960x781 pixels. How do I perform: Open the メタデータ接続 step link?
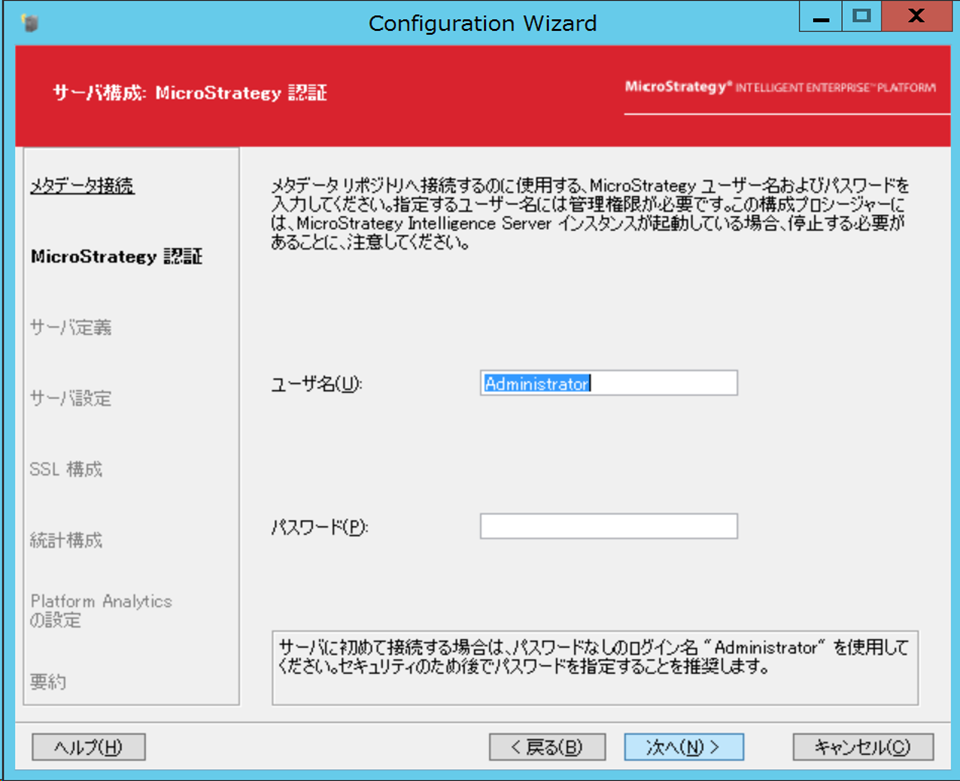[x=82, y=185]
